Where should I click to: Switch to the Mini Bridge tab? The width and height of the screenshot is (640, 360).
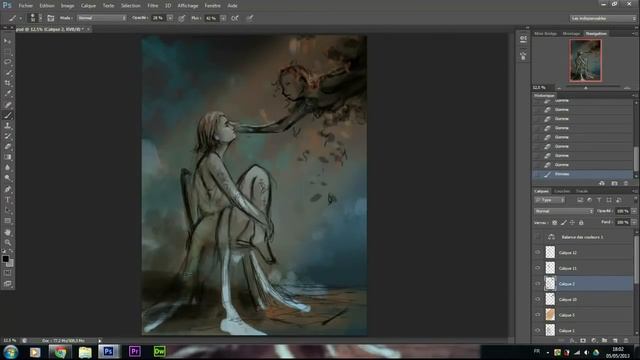tap(545, 33)
